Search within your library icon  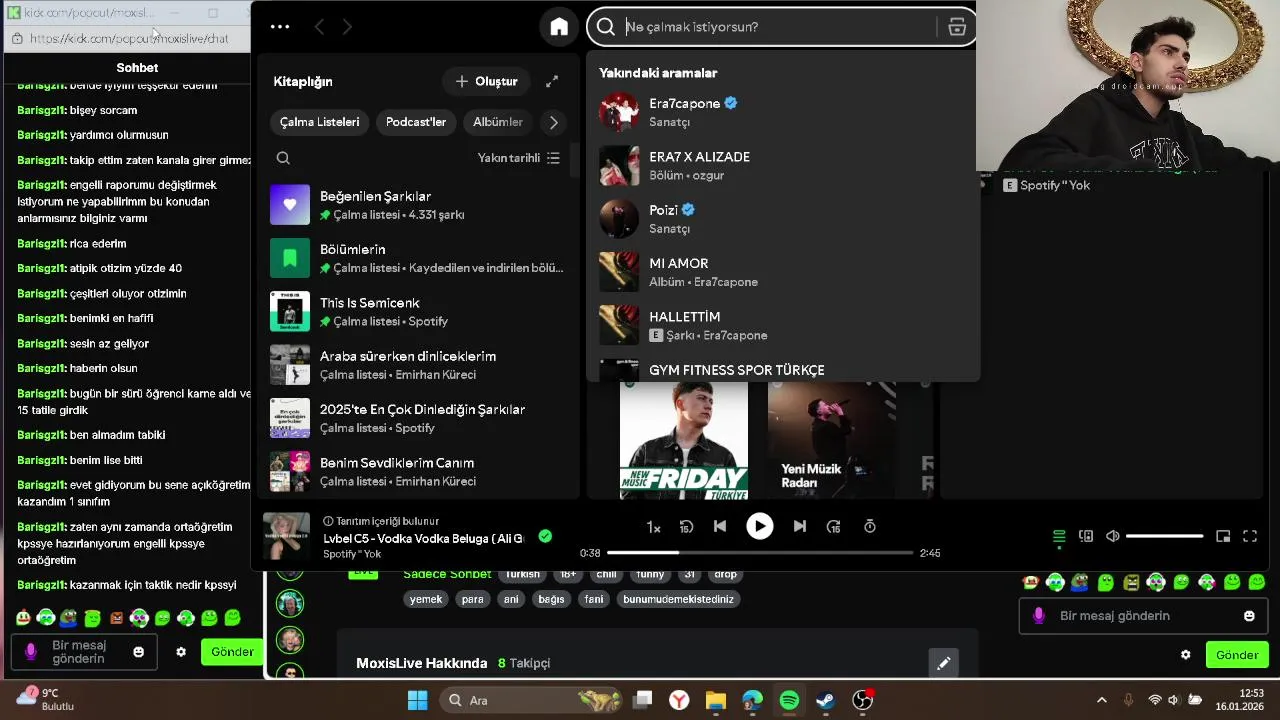click(x=283, y=158)
